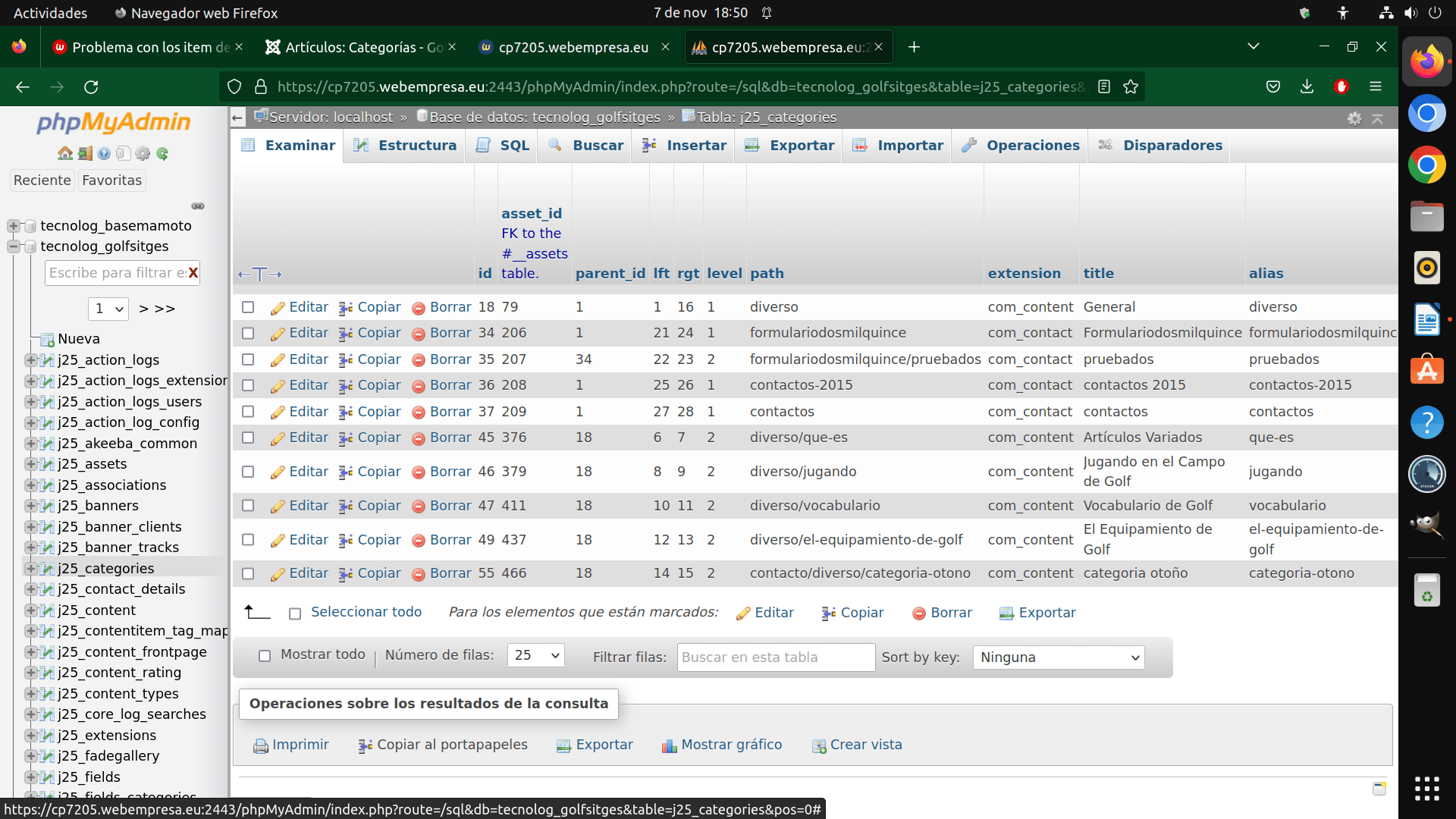
Task: Clear the table filter red X
Action: 193,273
